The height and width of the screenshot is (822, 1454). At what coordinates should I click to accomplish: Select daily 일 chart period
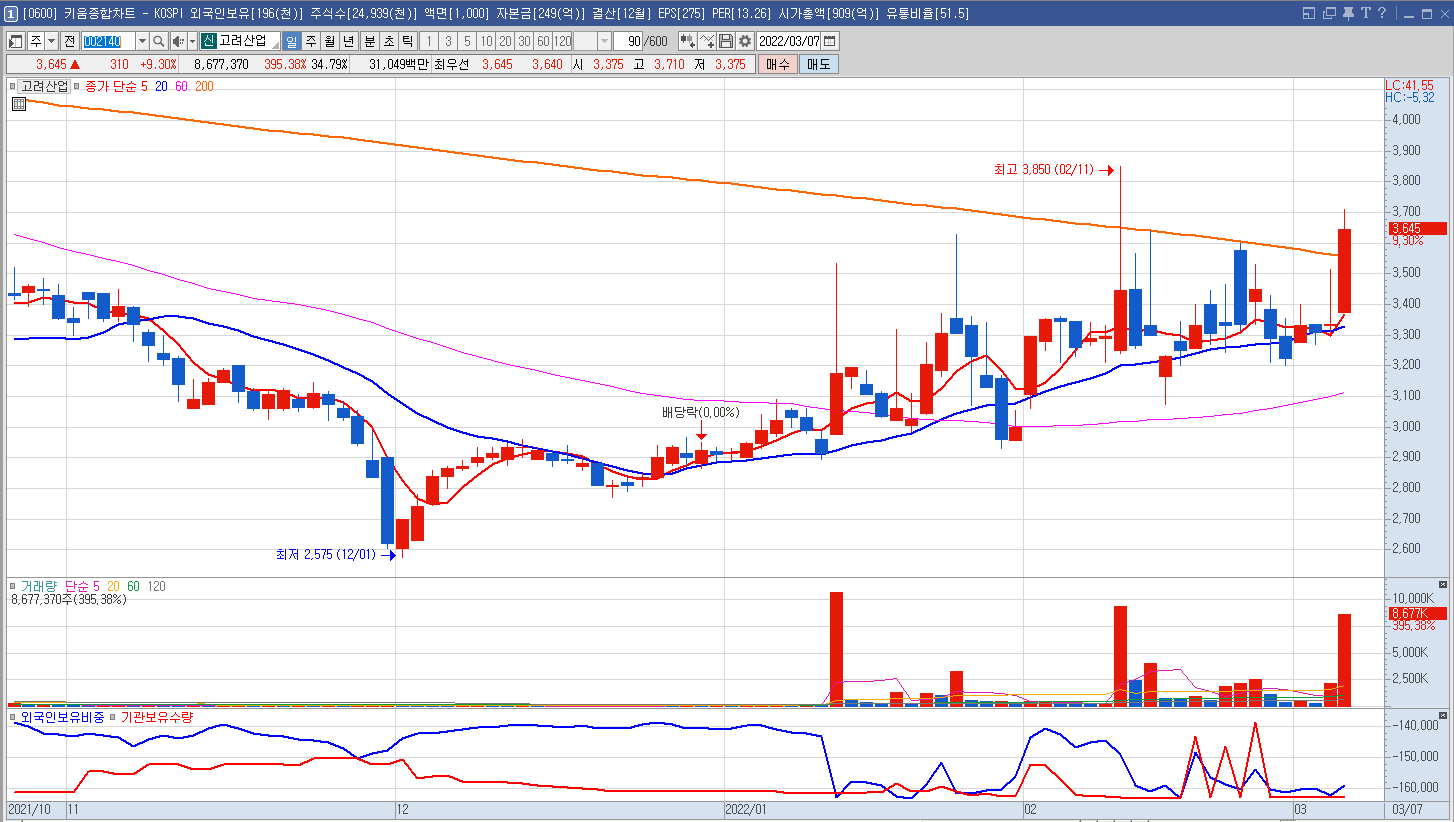pyautogui.click(x=292, y=41)
